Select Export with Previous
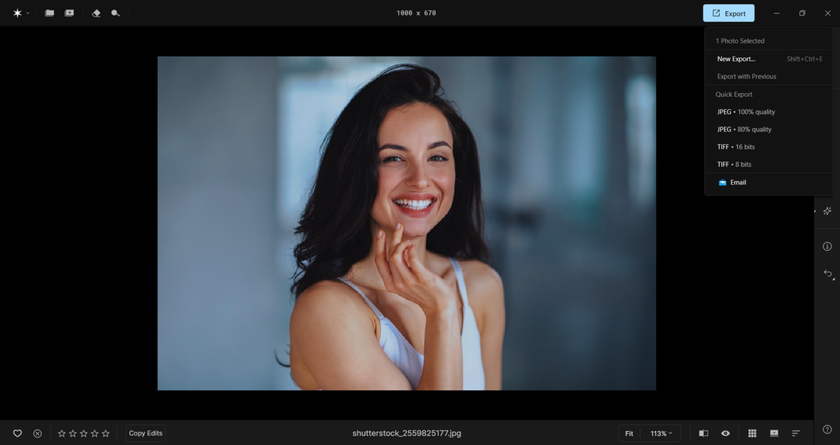 [x=768, y=76]
